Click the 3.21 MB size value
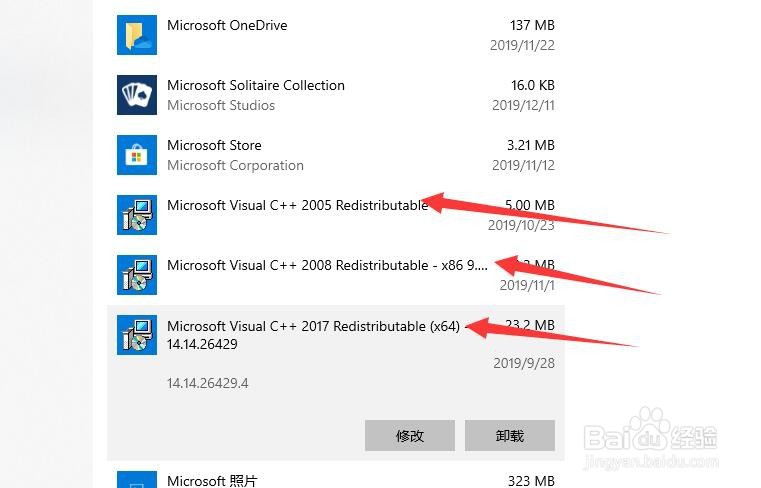Image resolution: width=761 pixels, height=488 pixels. click(530, 145)
